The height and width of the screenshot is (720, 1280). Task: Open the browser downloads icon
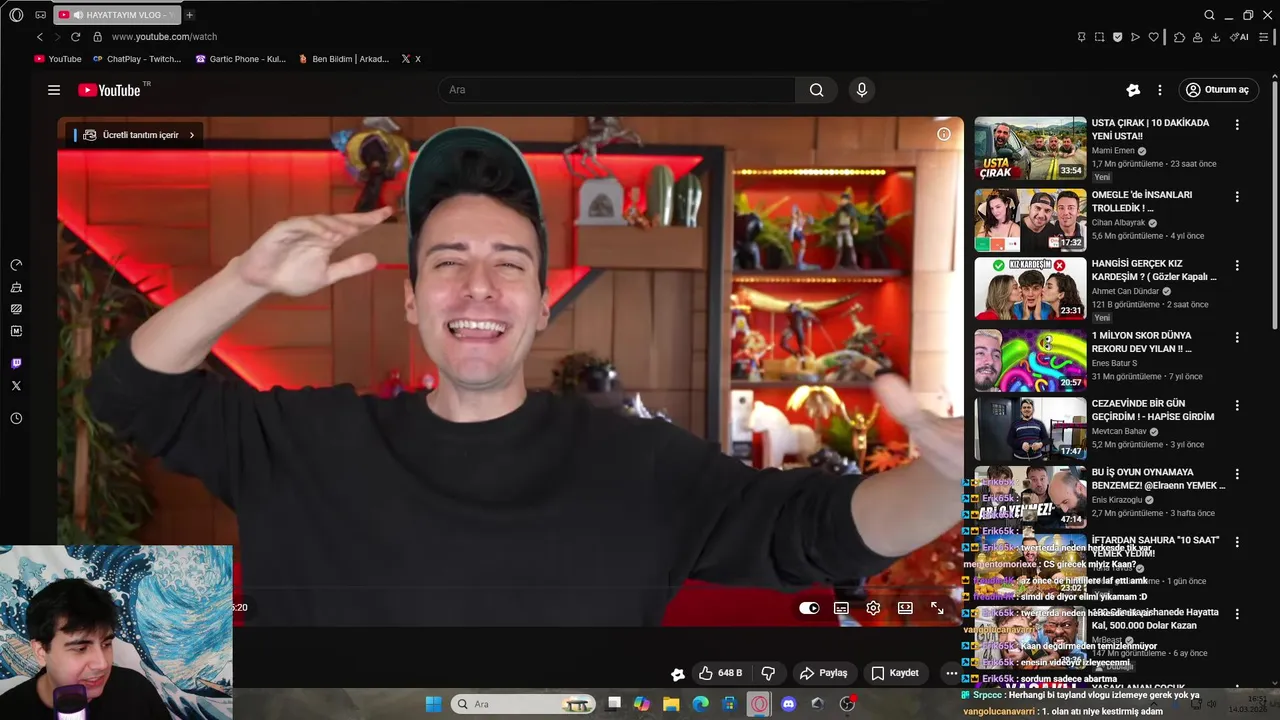click(x=1215, y=37)
